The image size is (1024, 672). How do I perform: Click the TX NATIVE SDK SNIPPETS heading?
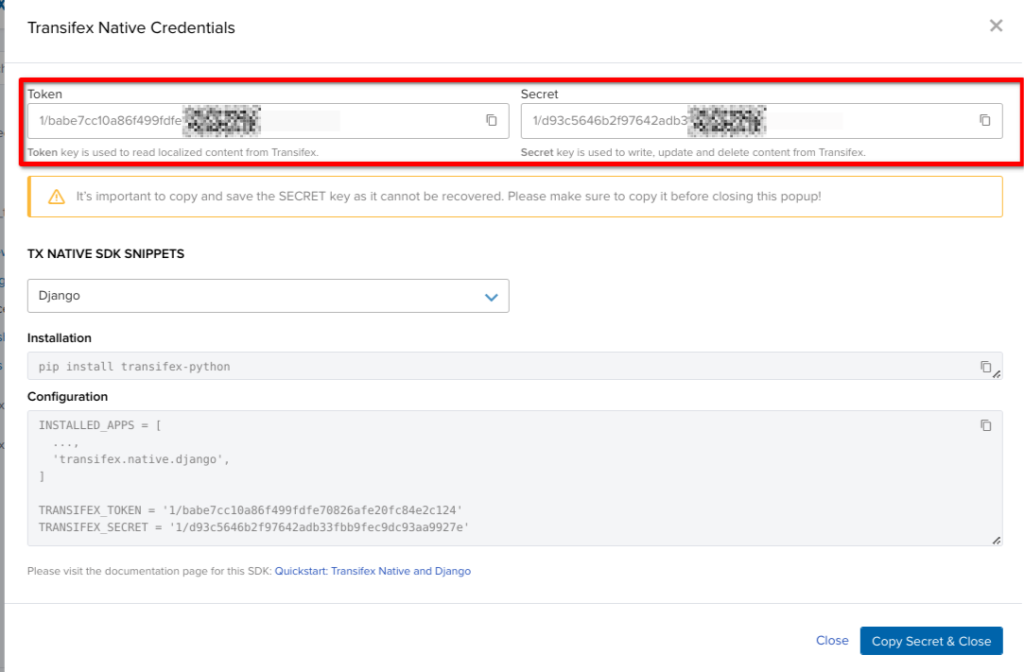click(x=106, y=253)
